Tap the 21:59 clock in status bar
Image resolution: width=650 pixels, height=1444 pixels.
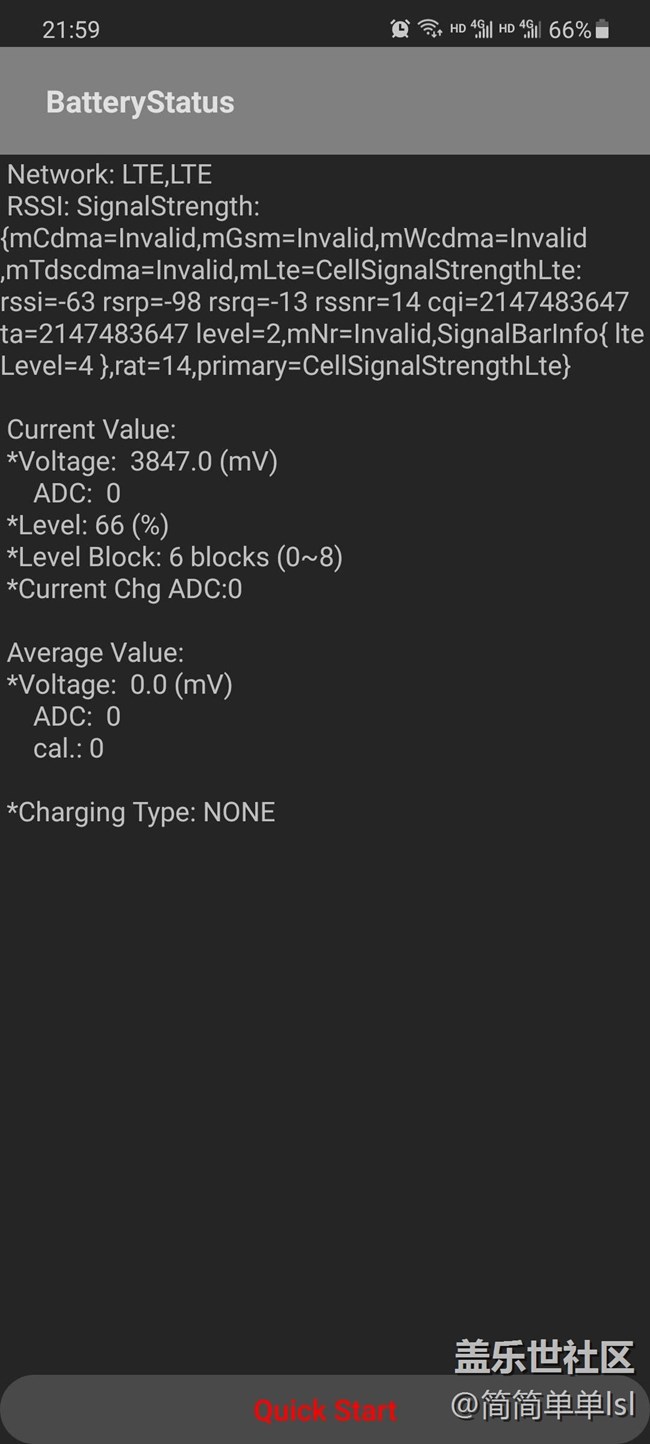click(x=71, y=30)
